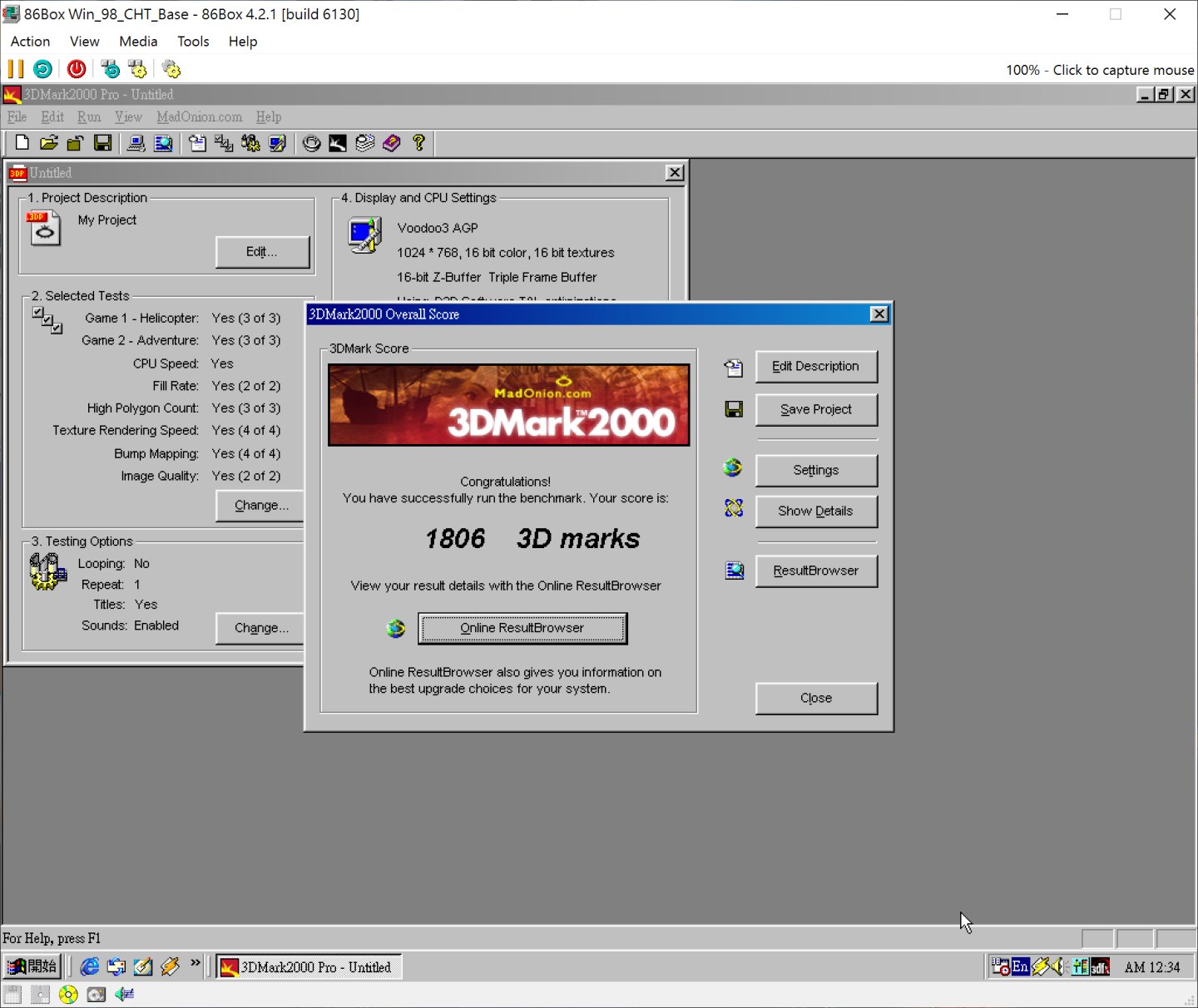
Task: Click the hard disk icon in 86Box status bar
Action: [x=97, y=994]
